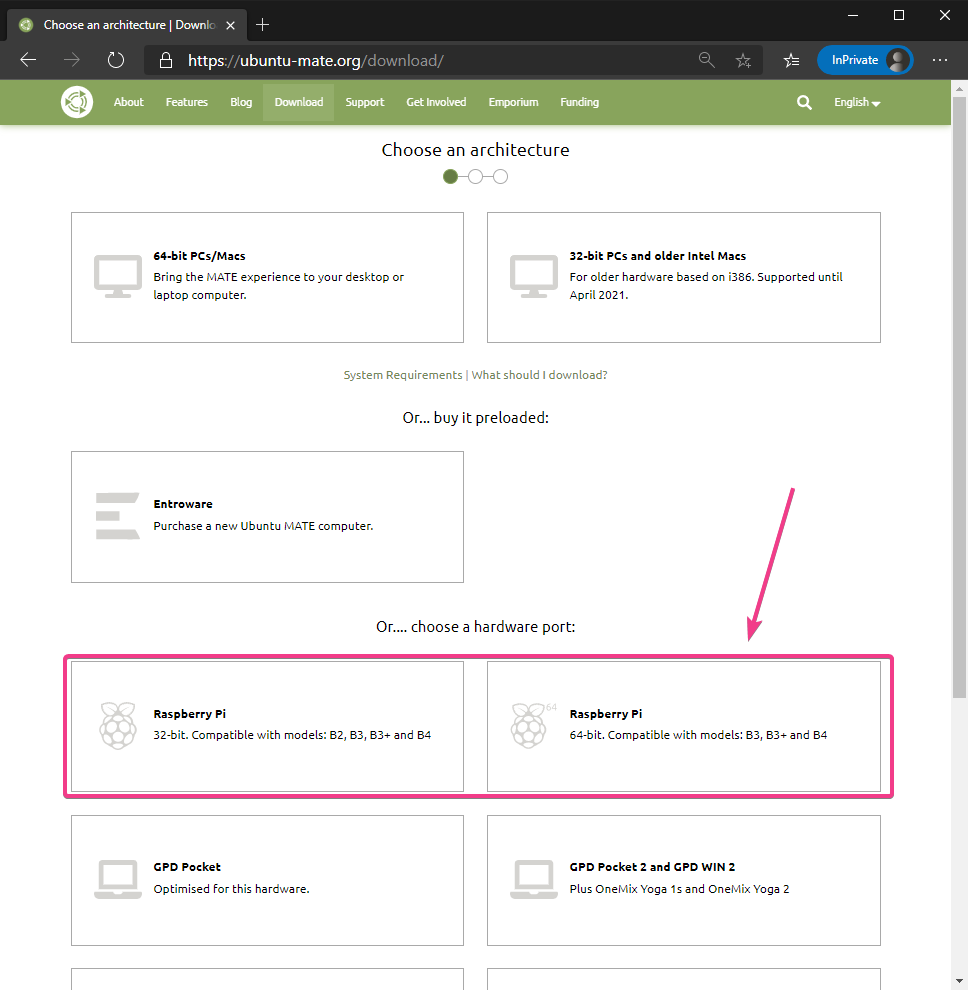Select the browser tab title
Screen dimensions: 968x990
pos(129,25)
